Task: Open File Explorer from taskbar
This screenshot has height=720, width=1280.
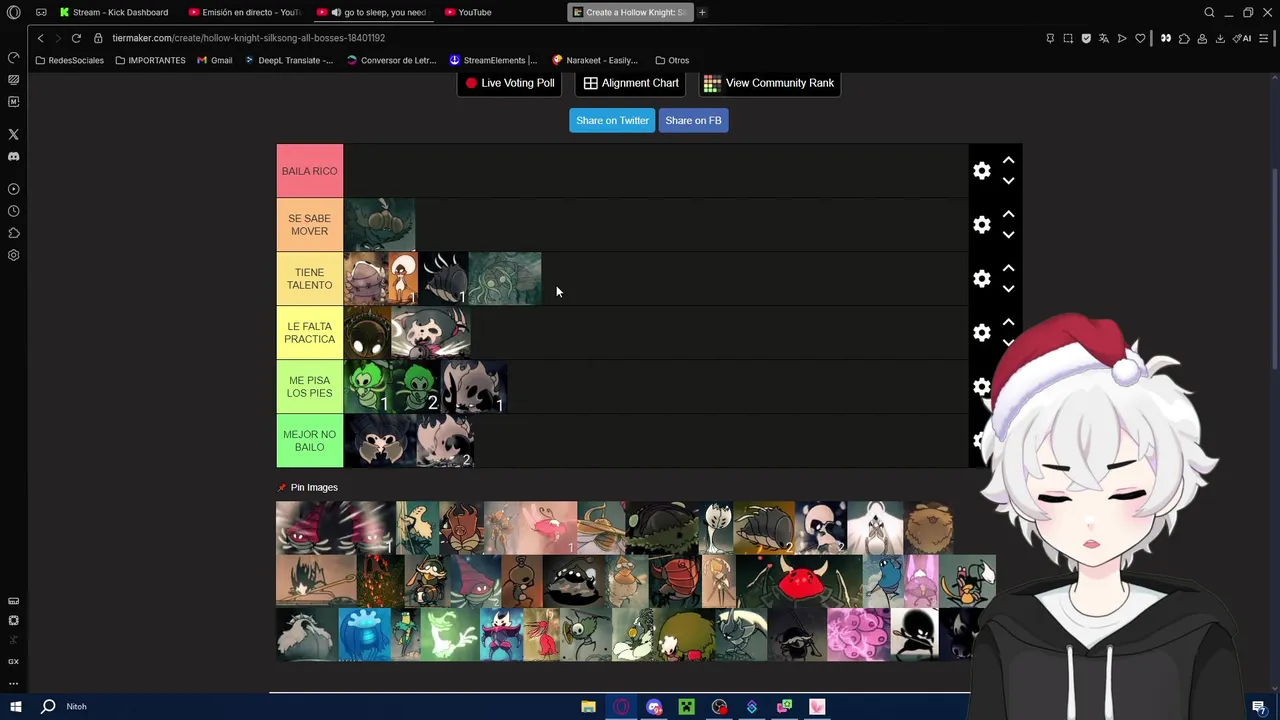Action: [x=588, y=707]
